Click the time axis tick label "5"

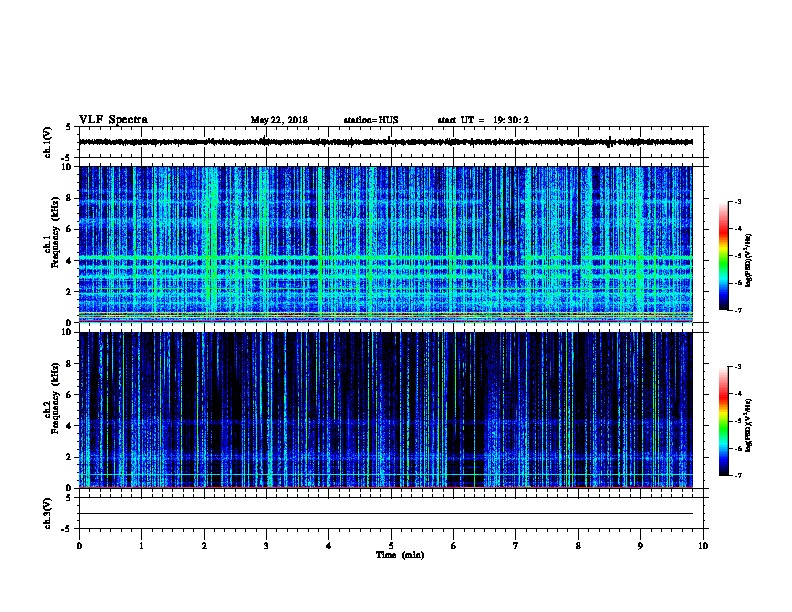[x=391, y=546]
